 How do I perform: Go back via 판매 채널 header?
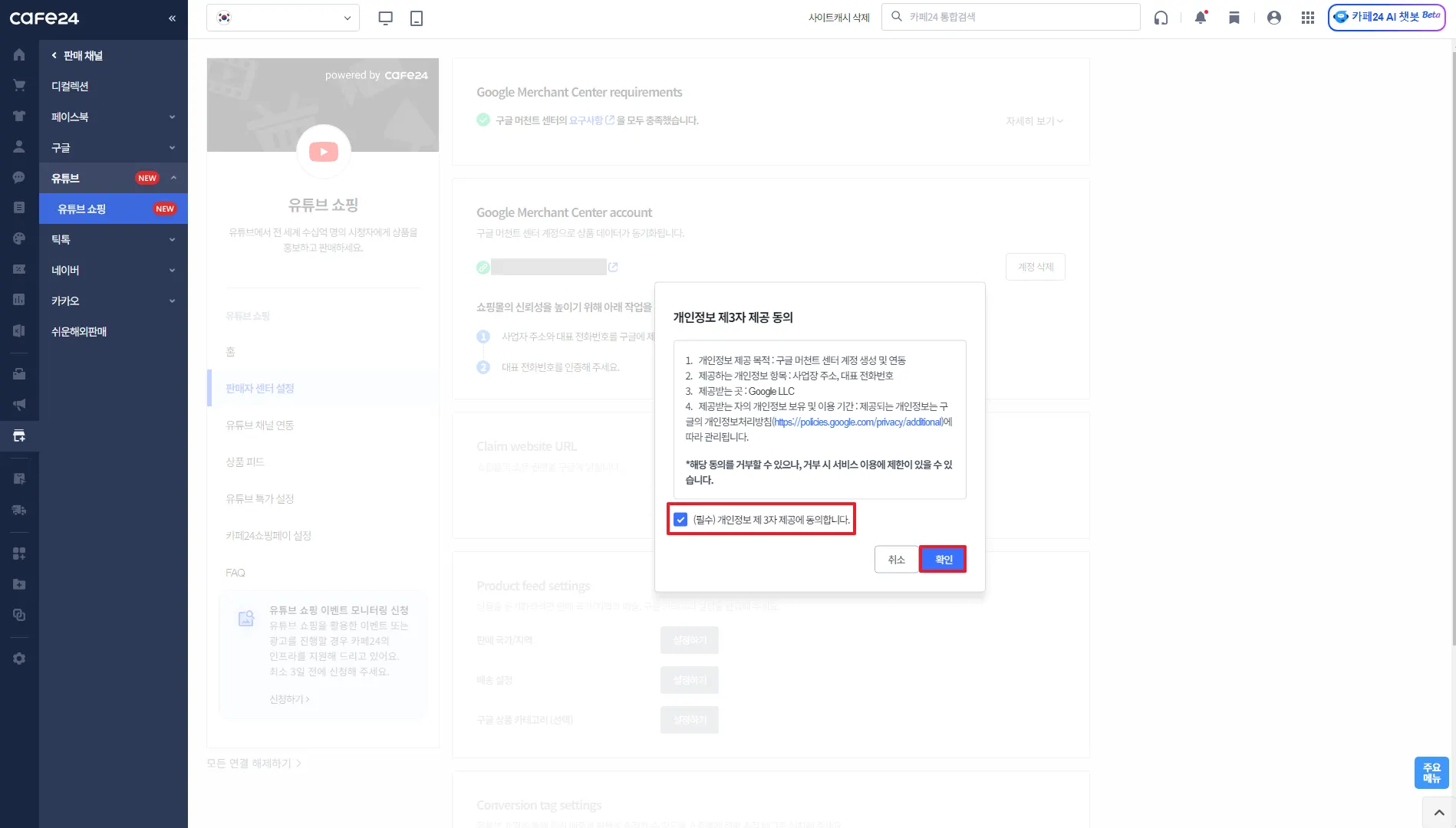[x=77, y=55]
